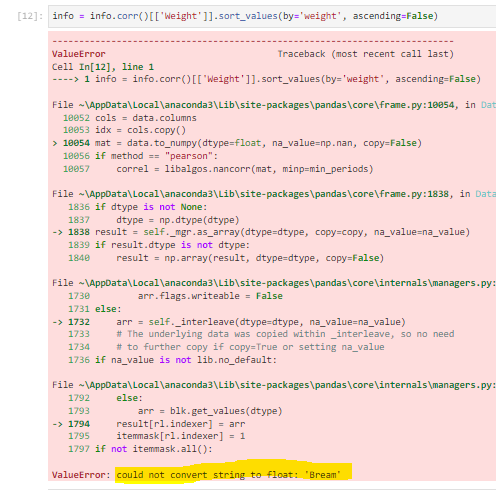Click traceback line 10054 with data.to_numpy
Screen dimensions: 496x490
point(237,143)
